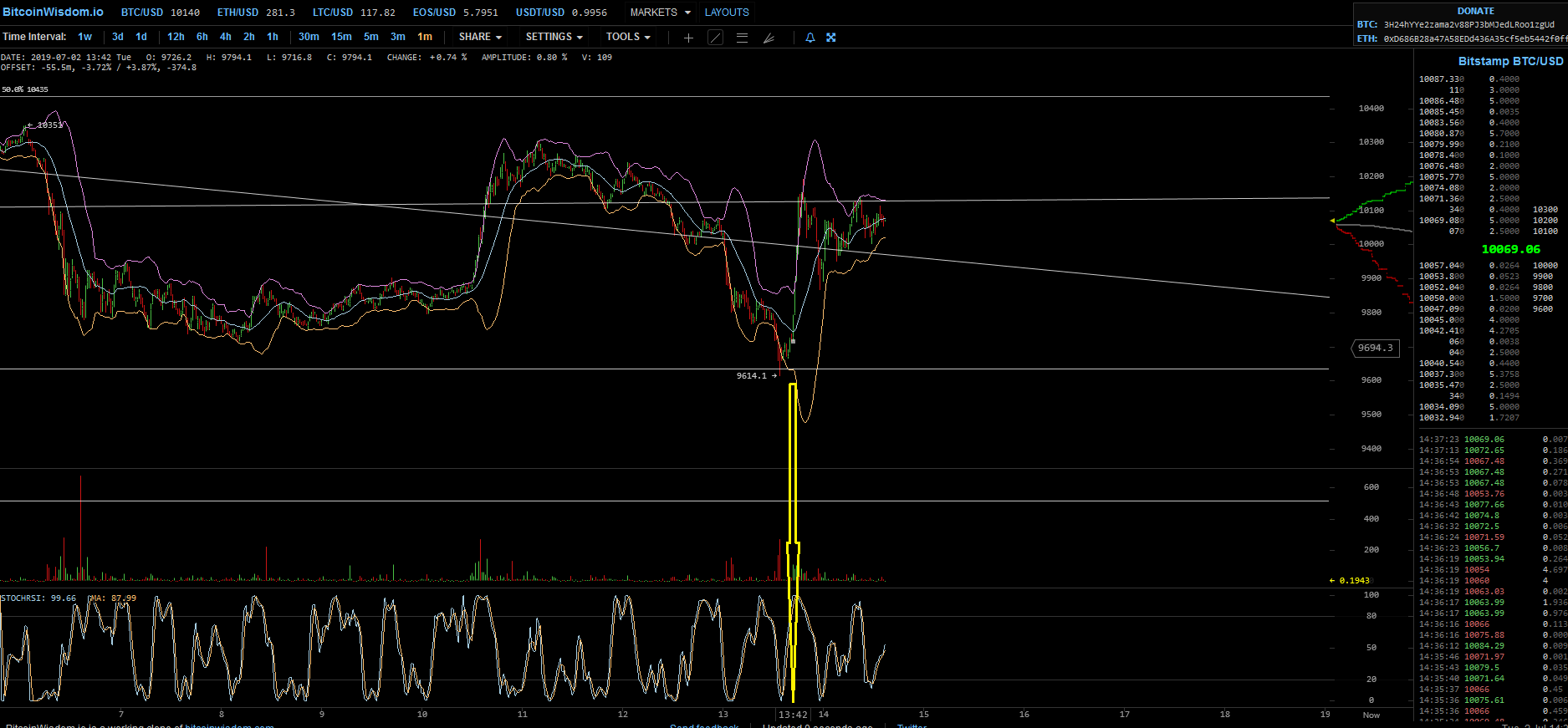Click bid order row 10050.00
This screenshot has width=1568, height=728.
pyautogui.click(x=1469, y=298)
